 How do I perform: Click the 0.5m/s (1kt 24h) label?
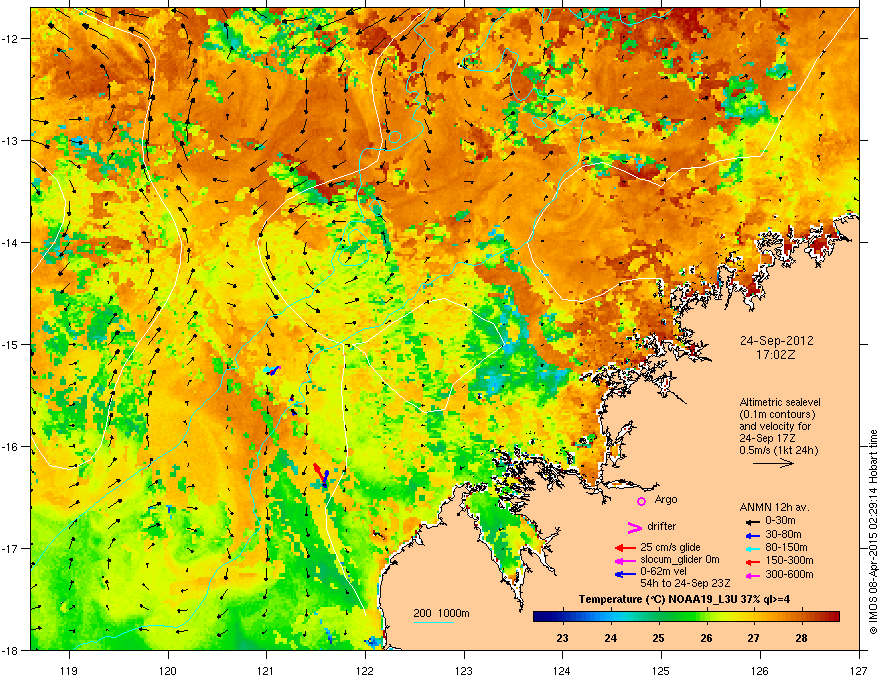[x=778, y=450]
